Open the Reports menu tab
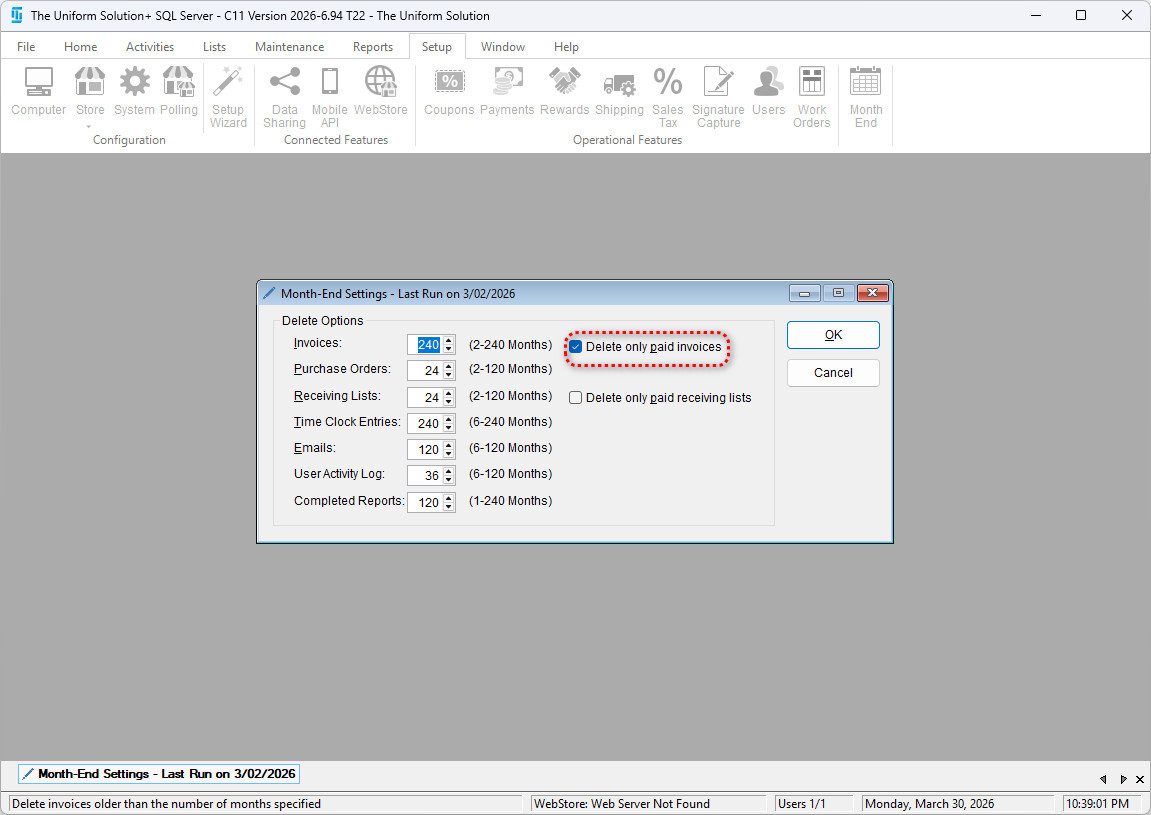 click(372, 47)
